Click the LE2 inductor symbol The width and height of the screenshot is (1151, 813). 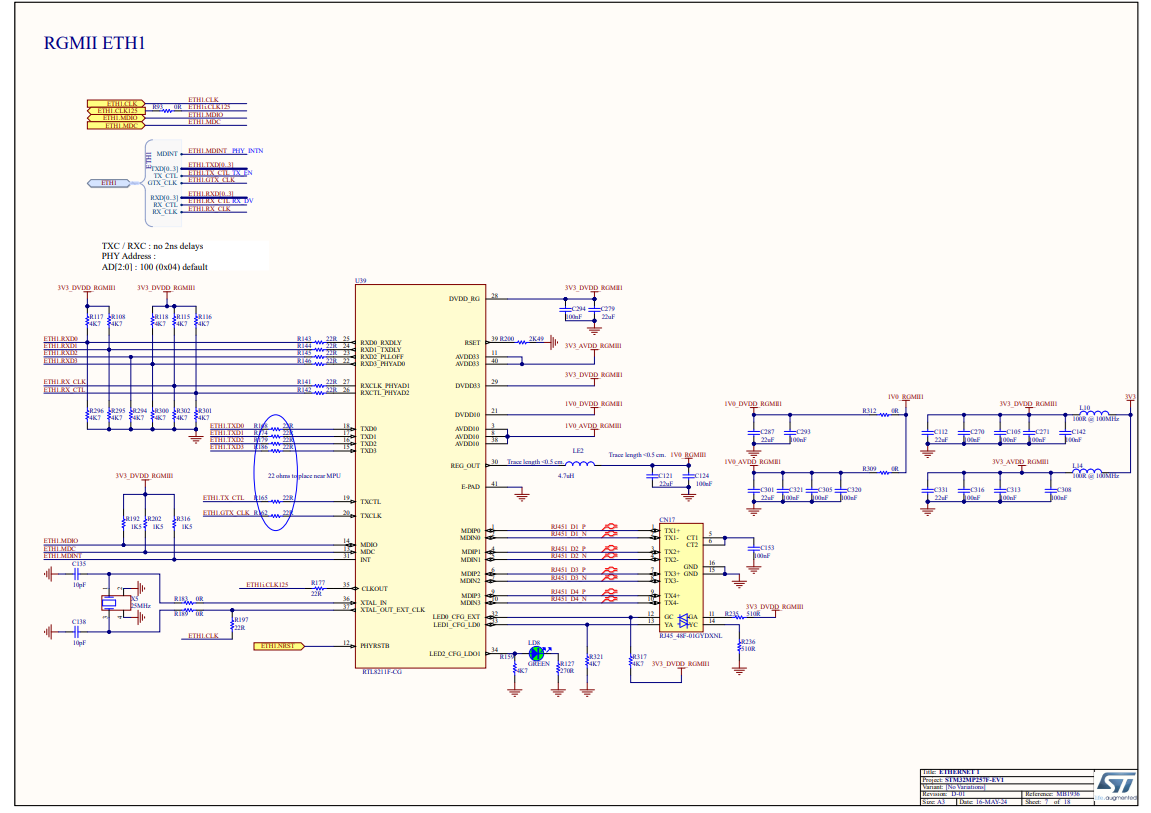pyautogui.click(x=580, y=463)
